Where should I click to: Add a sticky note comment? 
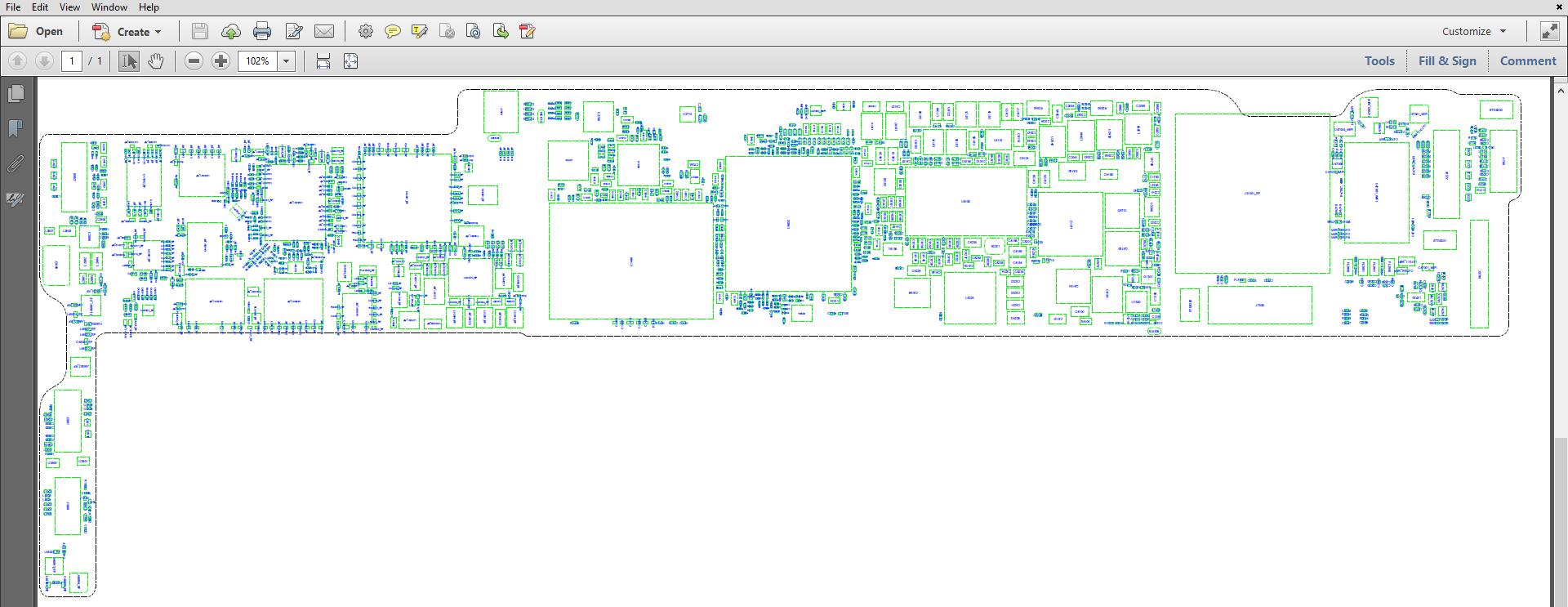pyautogui.click(x=393, y=32)
